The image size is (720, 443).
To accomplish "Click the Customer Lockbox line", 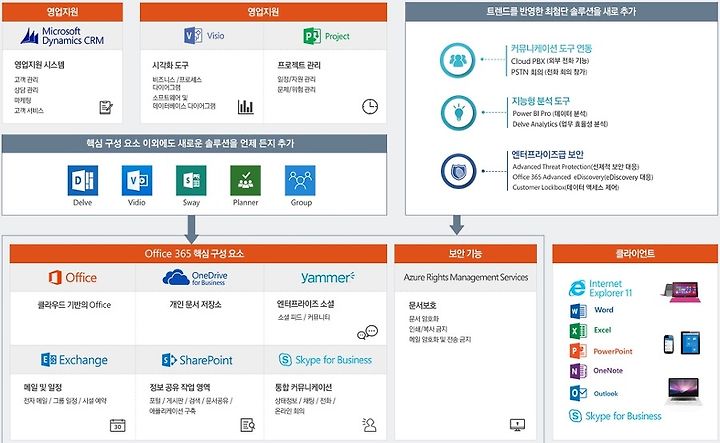I will tap(566, 187).
